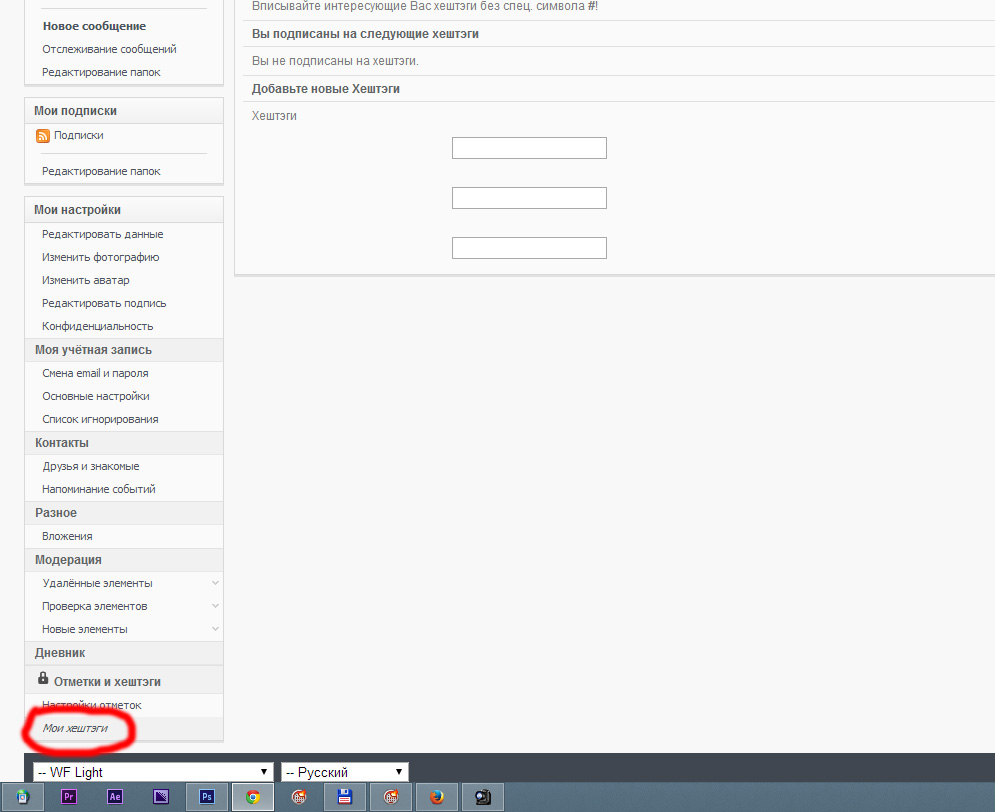
Task: Open the blue floppy disk taskbar app
Action: click(x=345, y=797)
